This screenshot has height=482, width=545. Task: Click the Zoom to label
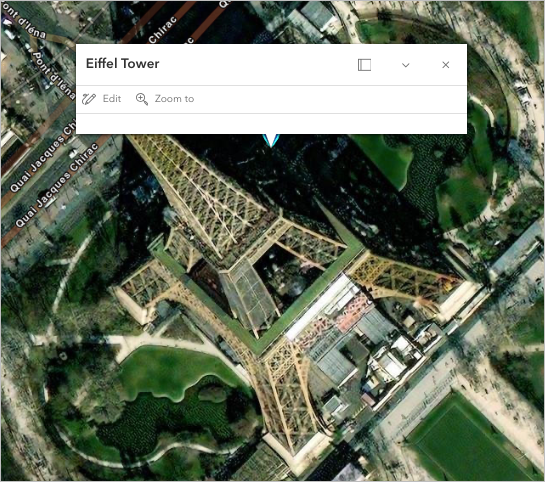click(174, 99)
